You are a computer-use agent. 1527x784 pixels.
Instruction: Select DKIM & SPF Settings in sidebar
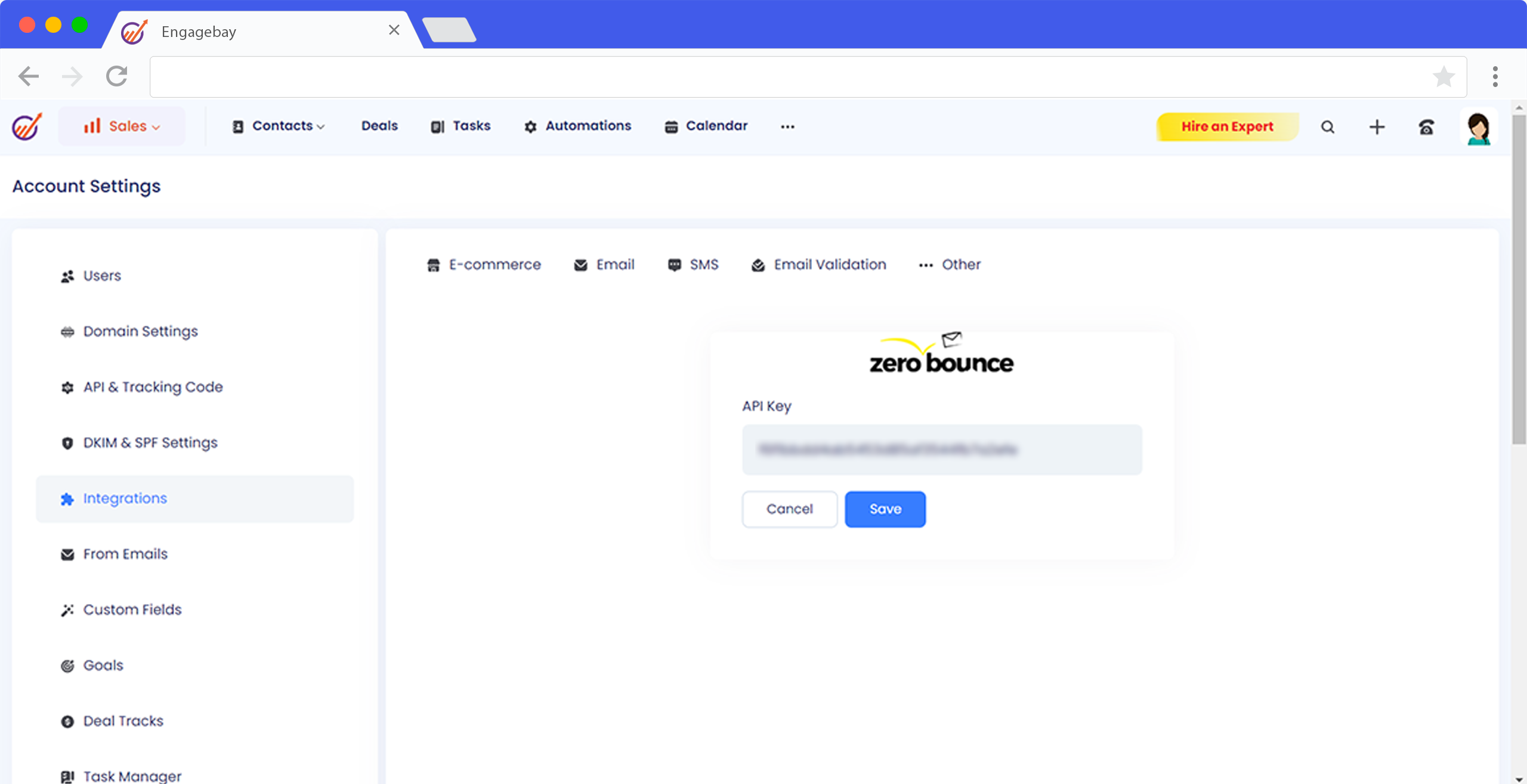tap(150, 443)
